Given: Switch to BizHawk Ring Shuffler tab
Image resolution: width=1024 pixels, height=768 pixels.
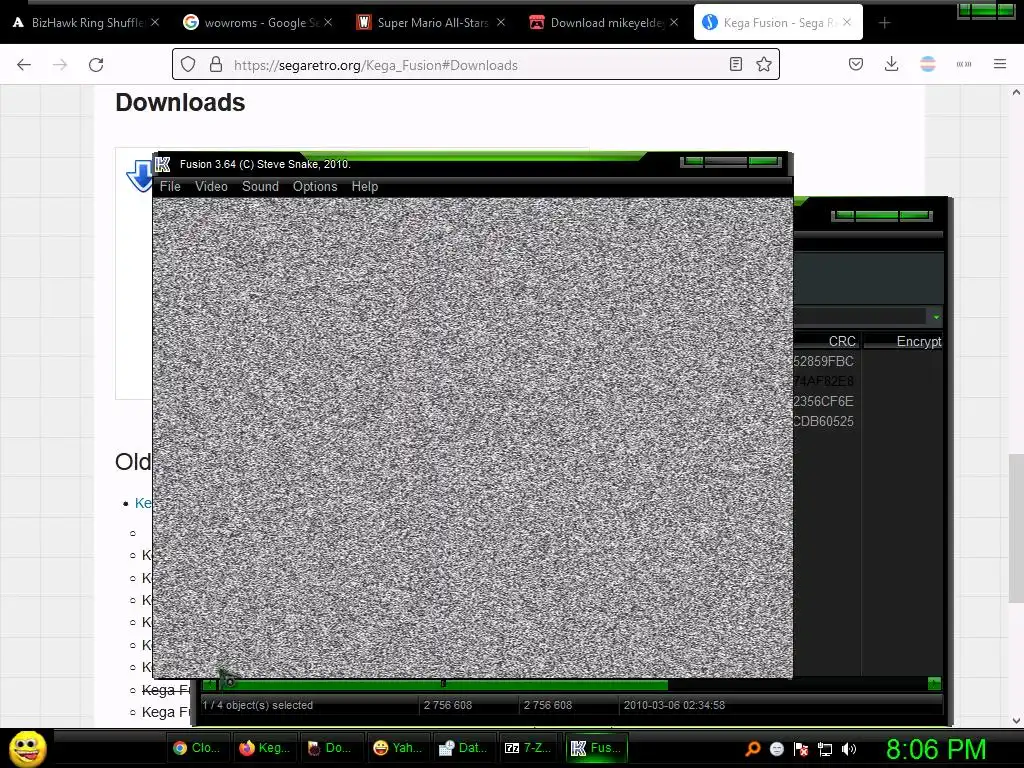Looking at the screenshot, I should pyautogui.click(x=87, y=23).
